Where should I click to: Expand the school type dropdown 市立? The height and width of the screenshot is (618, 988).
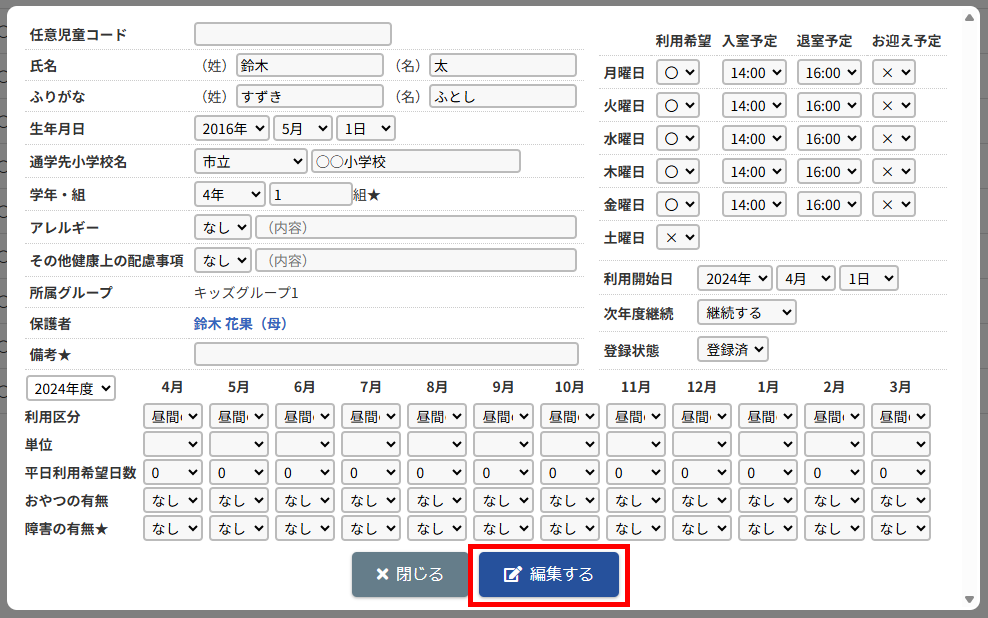(x=250, y=161)
